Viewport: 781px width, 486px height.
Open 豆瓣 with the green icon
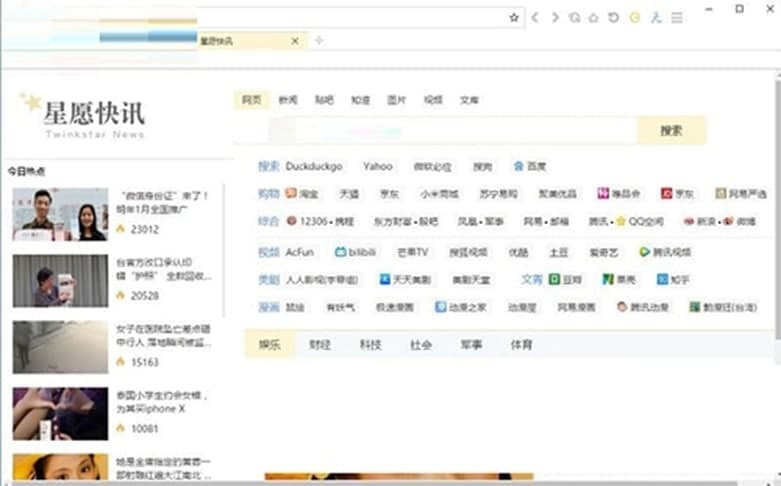(x=565, y=279)
